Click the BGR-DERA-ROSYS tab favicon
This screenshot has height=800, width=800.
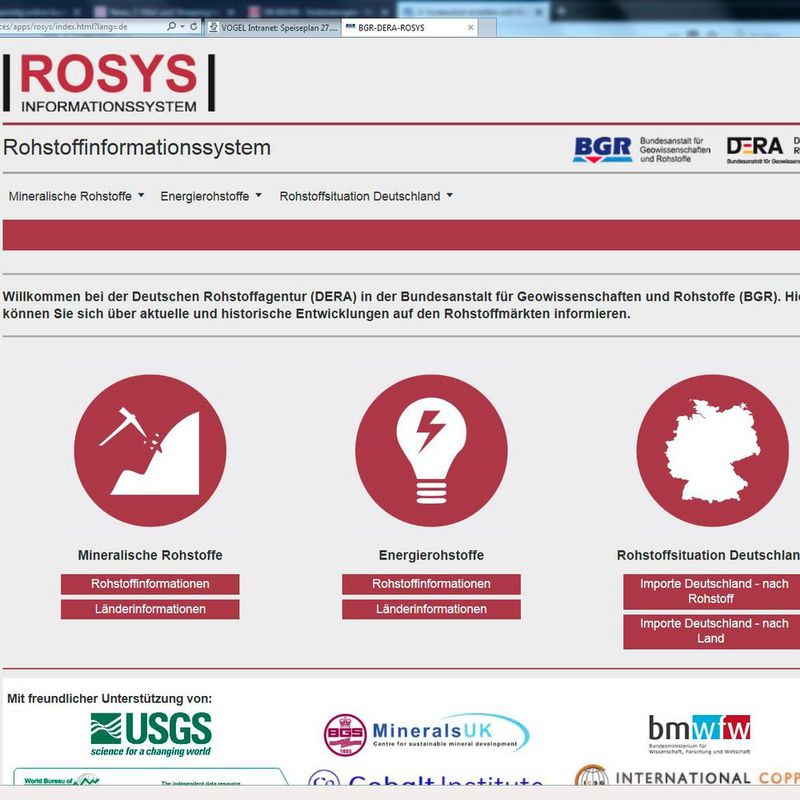pos(350,27)
